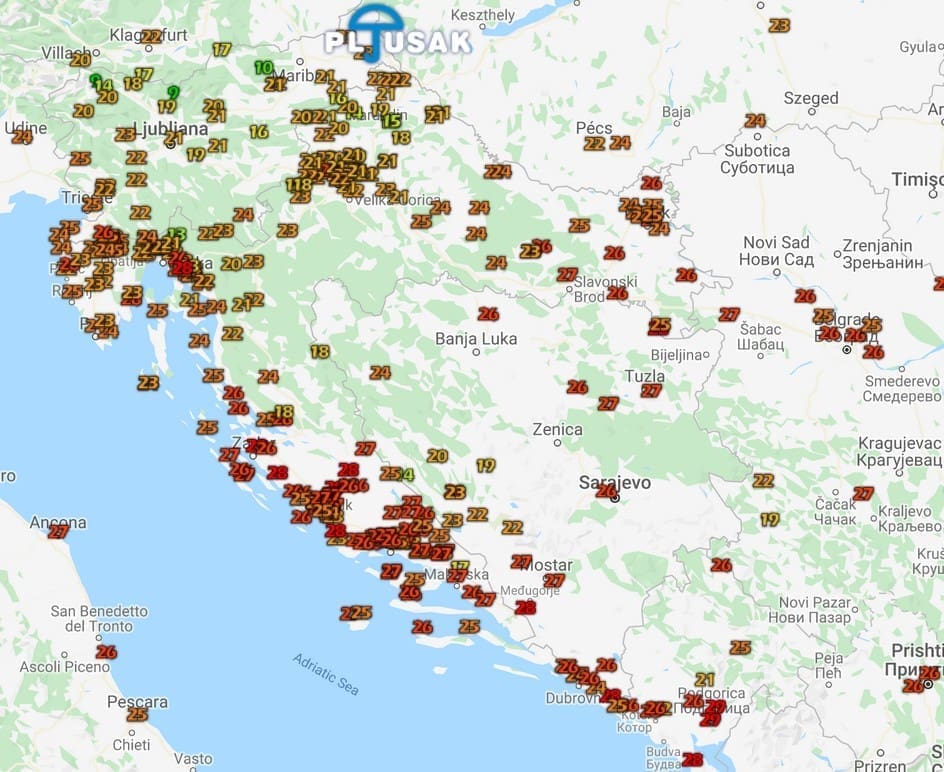Click the 27 marker near Kraljevo
The image size is (944, 772).
[x=863, y=493]
